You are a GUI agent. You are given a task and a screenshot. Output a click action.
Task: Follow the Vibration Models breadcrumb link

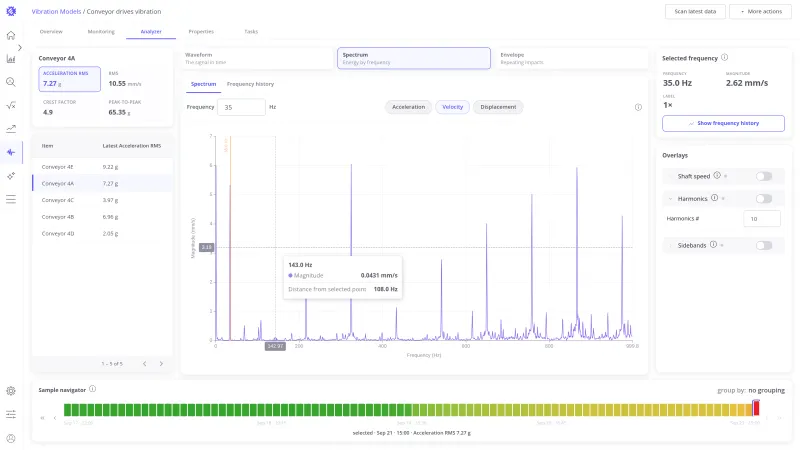pos(56,11)
